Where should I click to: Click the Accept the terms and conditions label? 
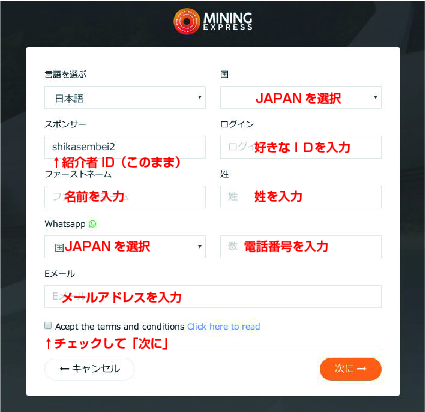119,326
